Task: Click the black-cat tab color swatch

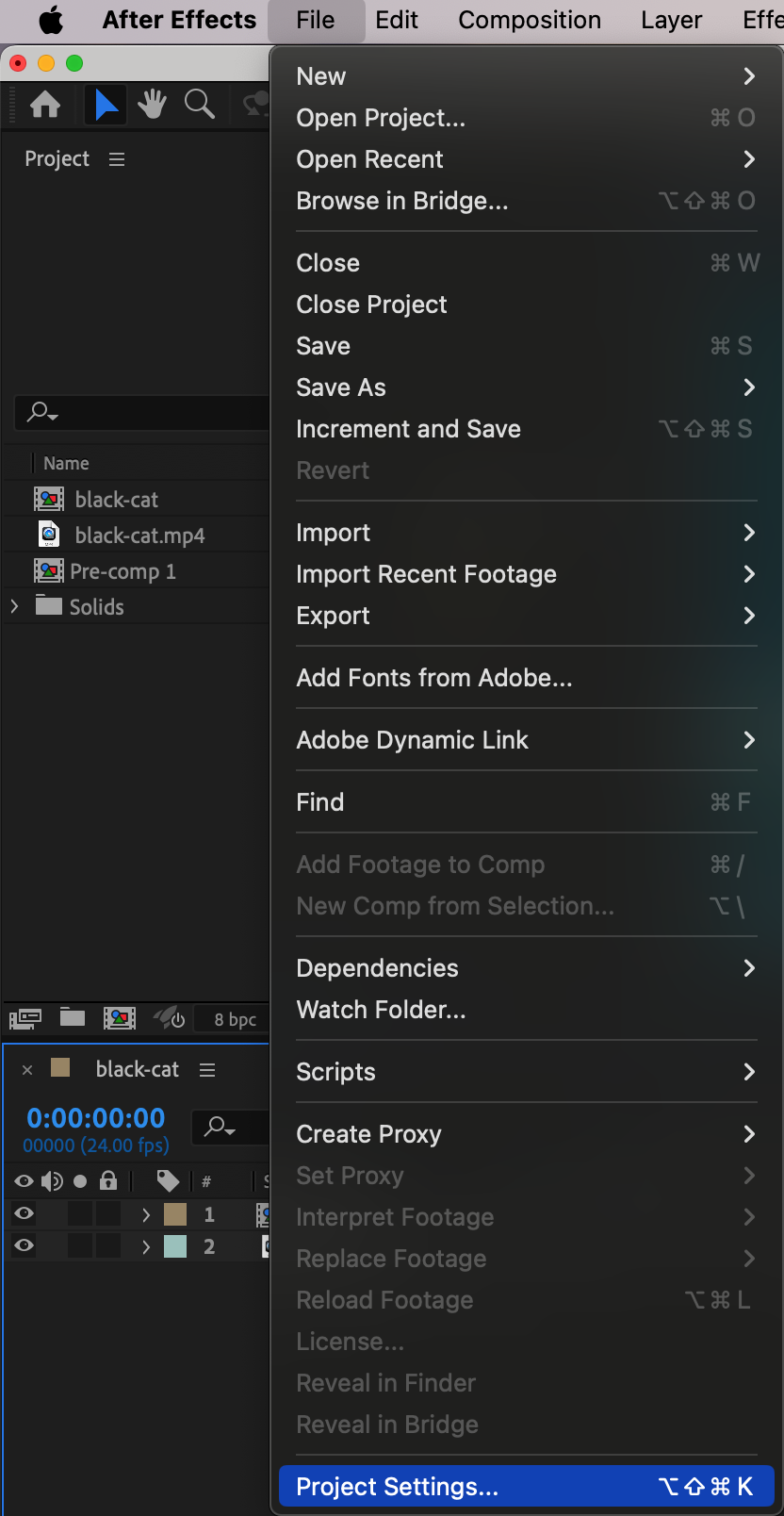Action: pos(60,1067)
